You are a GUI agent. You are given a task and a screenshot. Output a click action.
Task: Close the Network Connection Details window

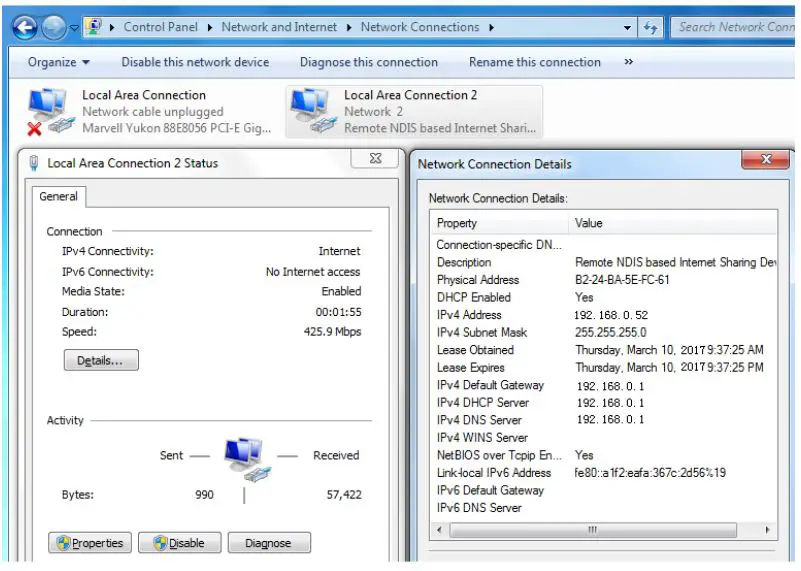[x=765, y=159]
